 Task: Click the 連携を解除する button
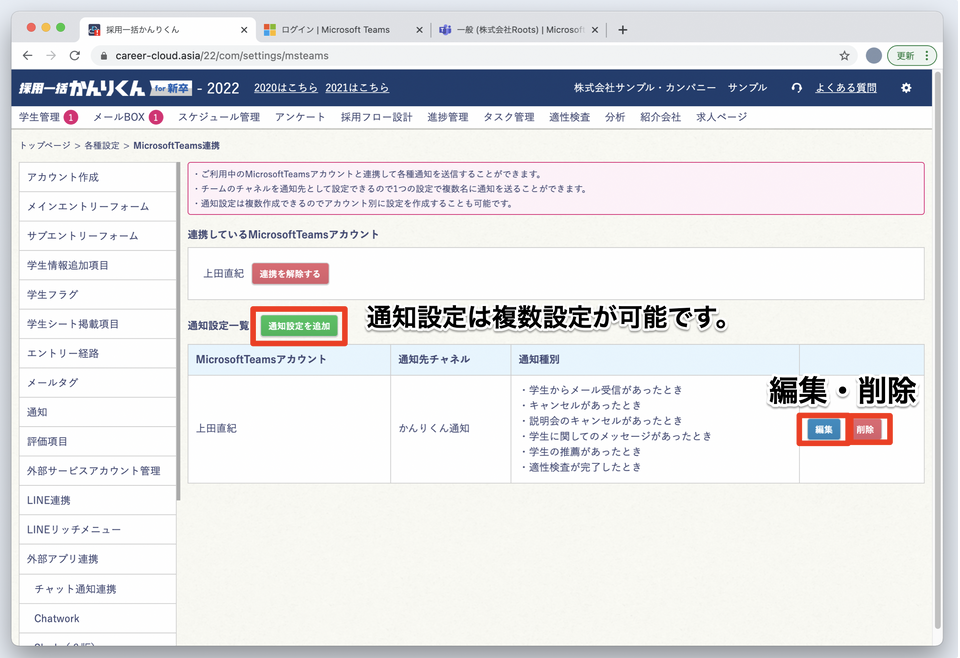290,273
